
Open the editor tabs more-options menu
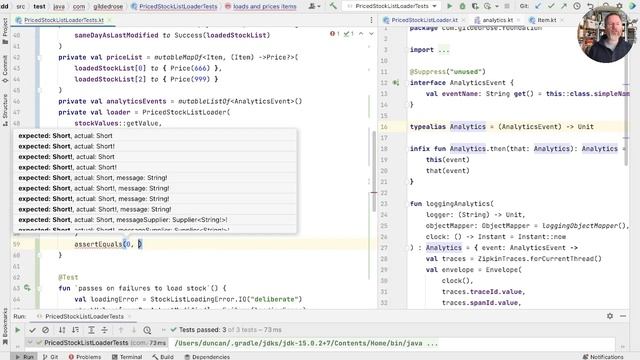(371, 20)
